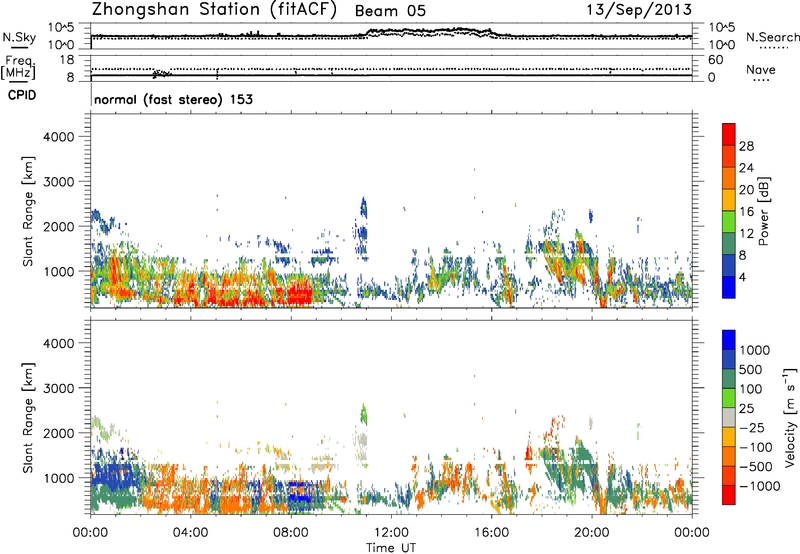Click the noise bump in N.Sky trace near 12:00
This screenshot has width=800, height=554.
429,32
